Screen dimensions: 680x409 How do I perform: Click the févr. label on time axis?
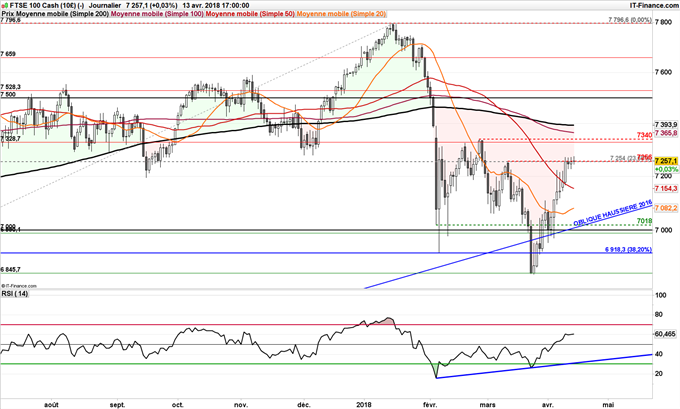tap(429, 405)
